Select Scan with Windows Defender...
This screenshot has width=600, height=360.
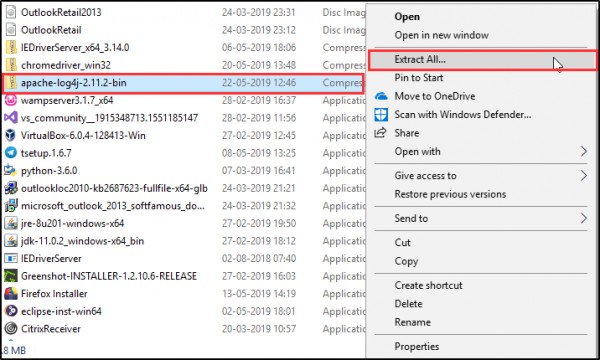pos(463,114)
